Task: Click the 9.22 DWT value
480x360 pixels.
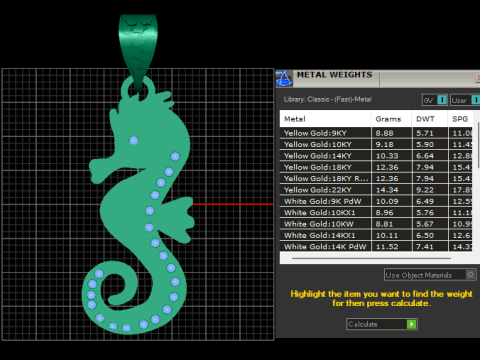Action: (x=425, y=190)
